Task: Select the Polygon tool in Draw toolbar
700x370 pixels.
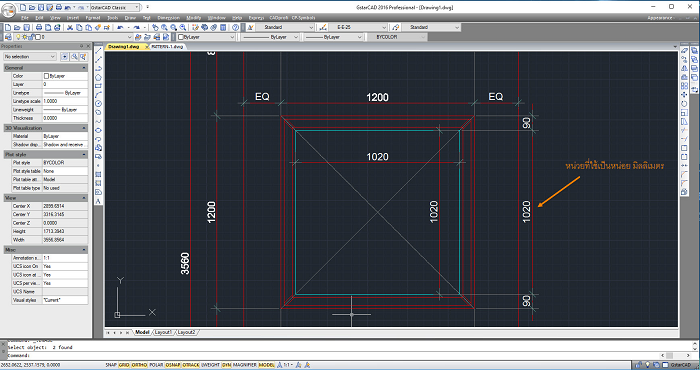Action: click(x=99, y=77)
